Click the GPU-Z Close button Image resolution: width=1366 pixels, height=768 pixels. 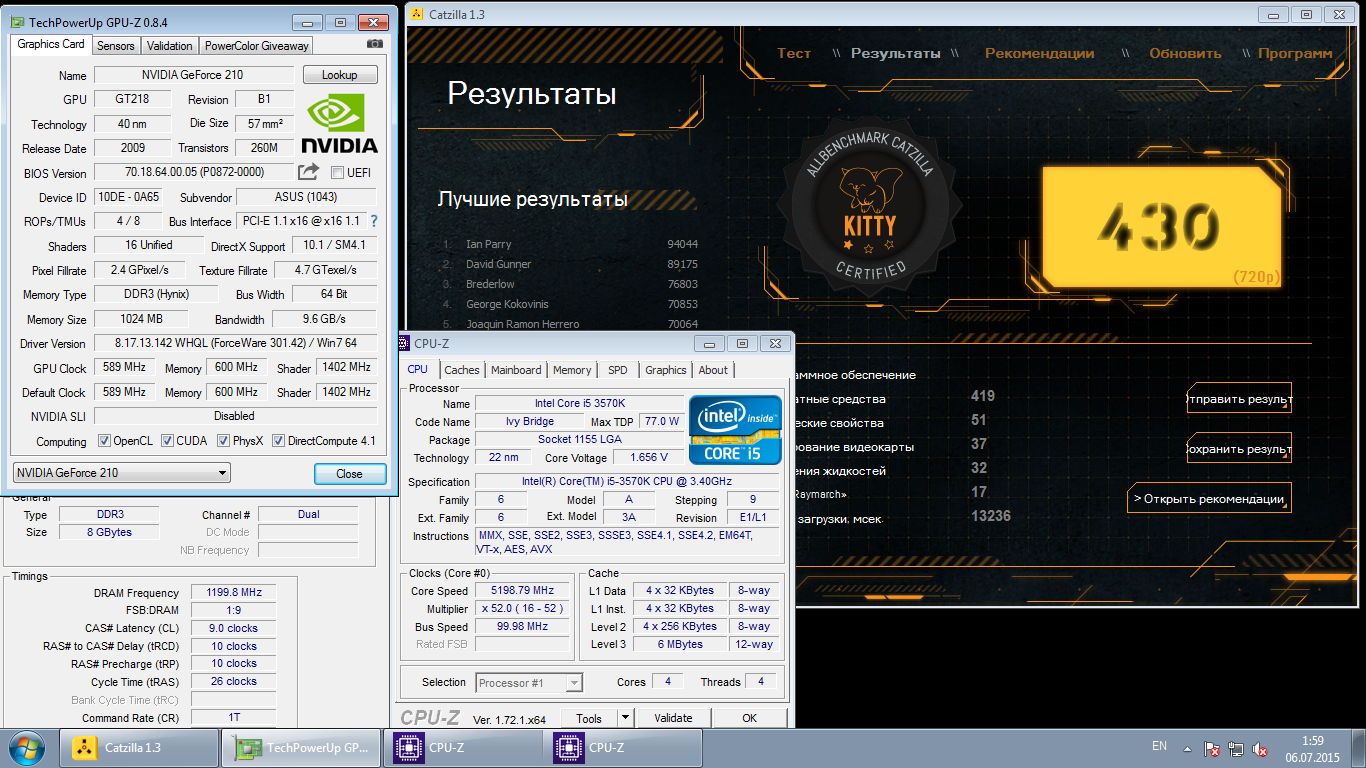click(349, 474)
